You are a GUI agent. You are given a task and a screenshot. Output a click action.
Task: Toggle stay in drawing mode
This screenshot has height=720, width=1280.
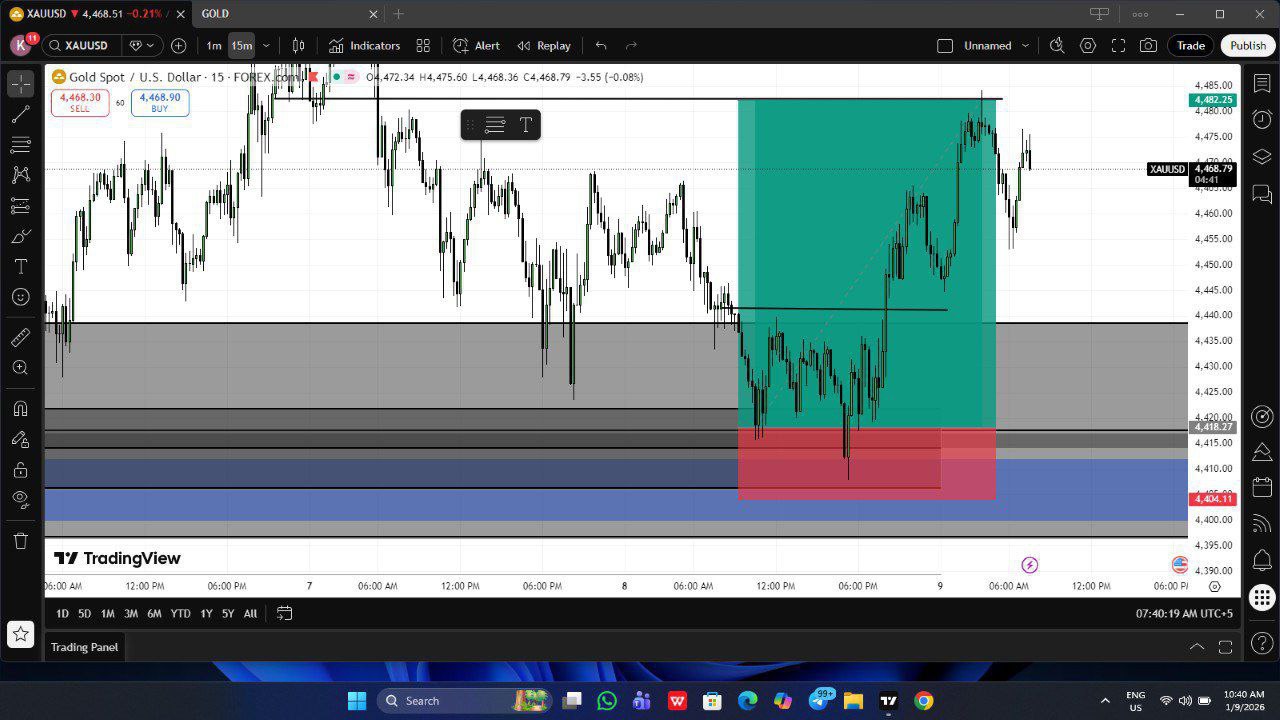20,439
